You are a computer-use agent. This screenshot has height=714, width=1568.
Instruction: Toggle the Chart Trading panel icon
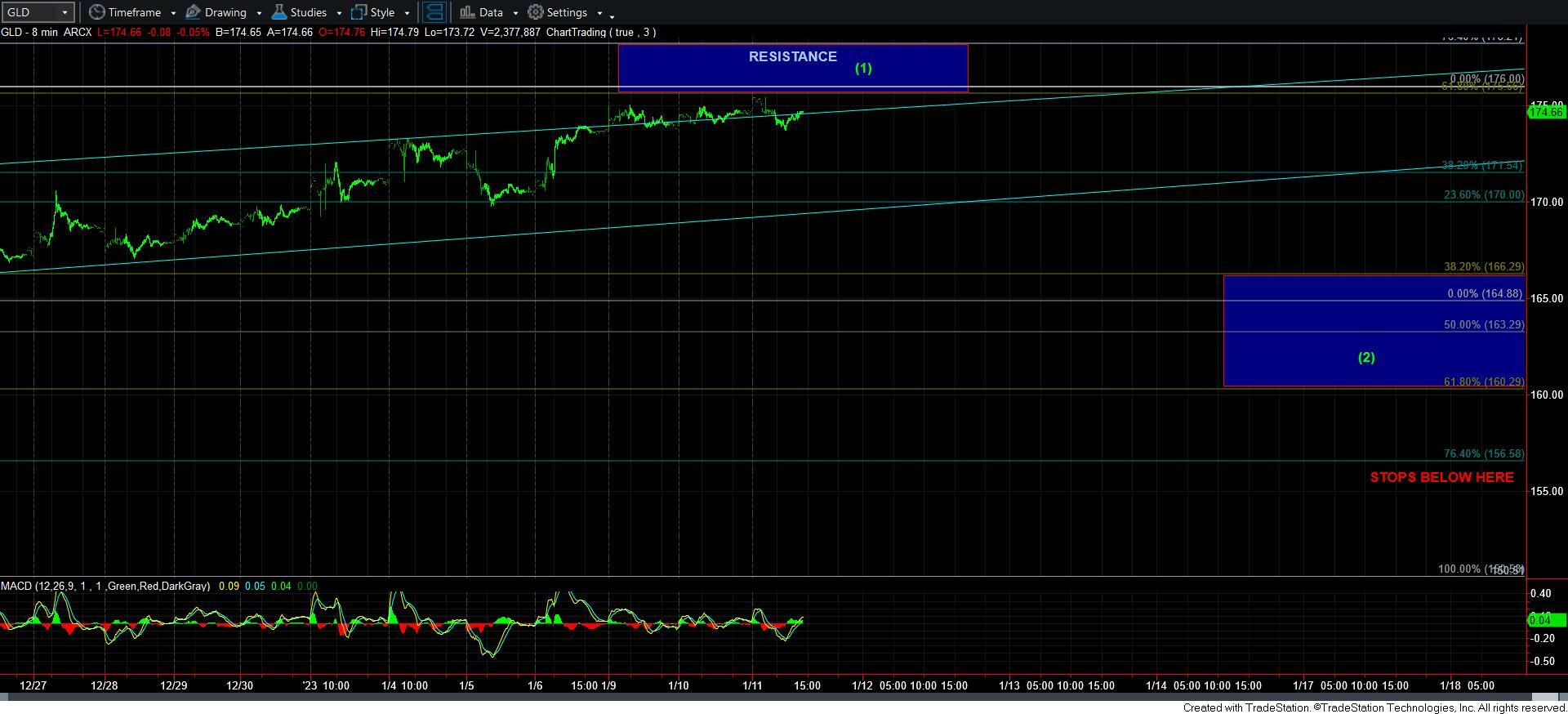(434, 12)
